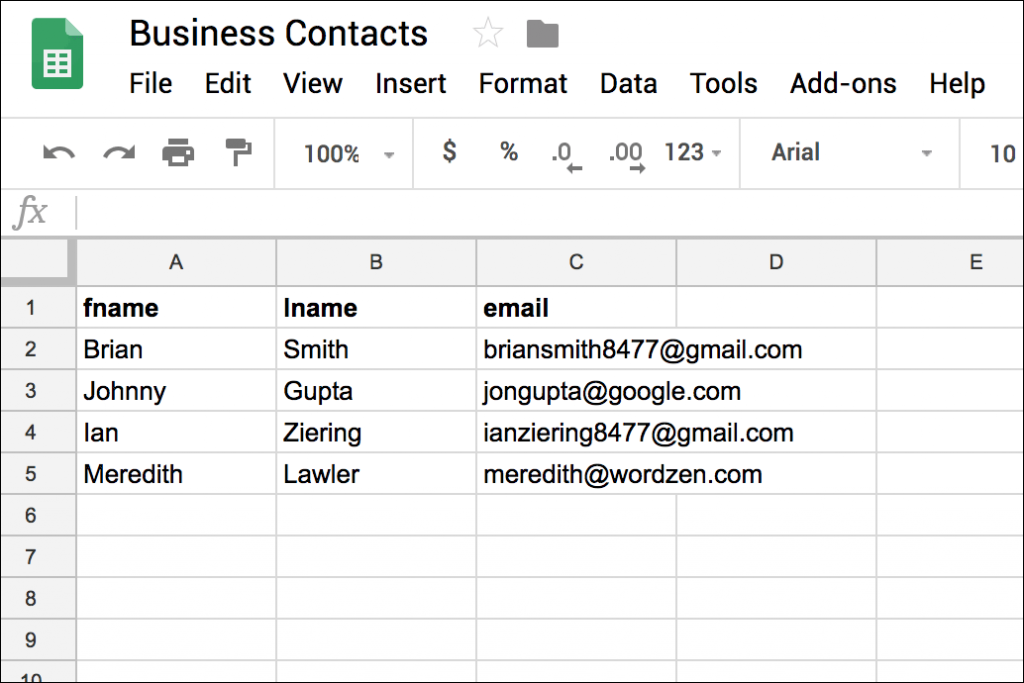Click the Undo icon
Image resolution: width=1024 pixels, height=683 pixels.
(x=59, y=153)
